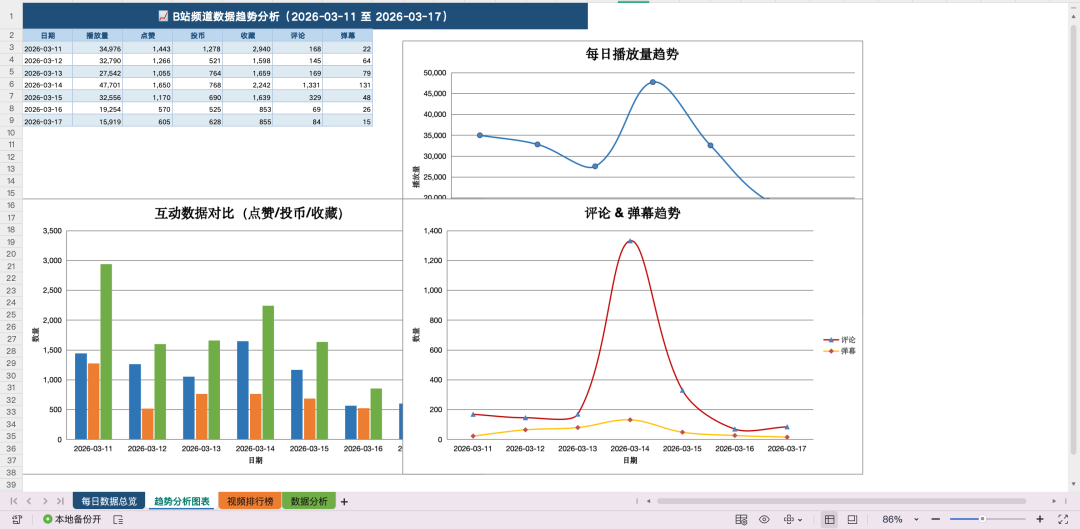
Task: Click the horizontal scrollbar thumb
Action: (x=841, y=501)
